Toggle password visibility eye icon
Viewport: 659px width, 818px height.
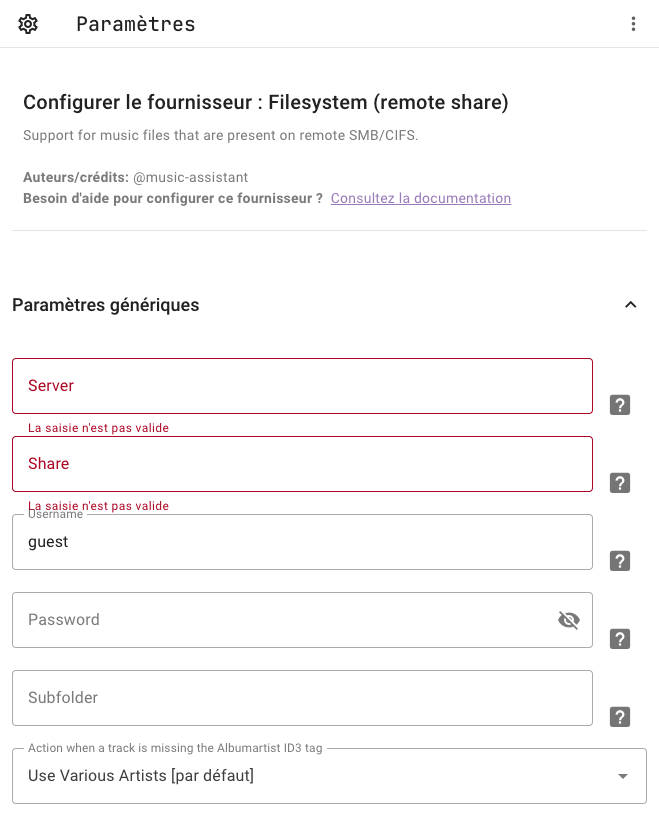[569, 620]
